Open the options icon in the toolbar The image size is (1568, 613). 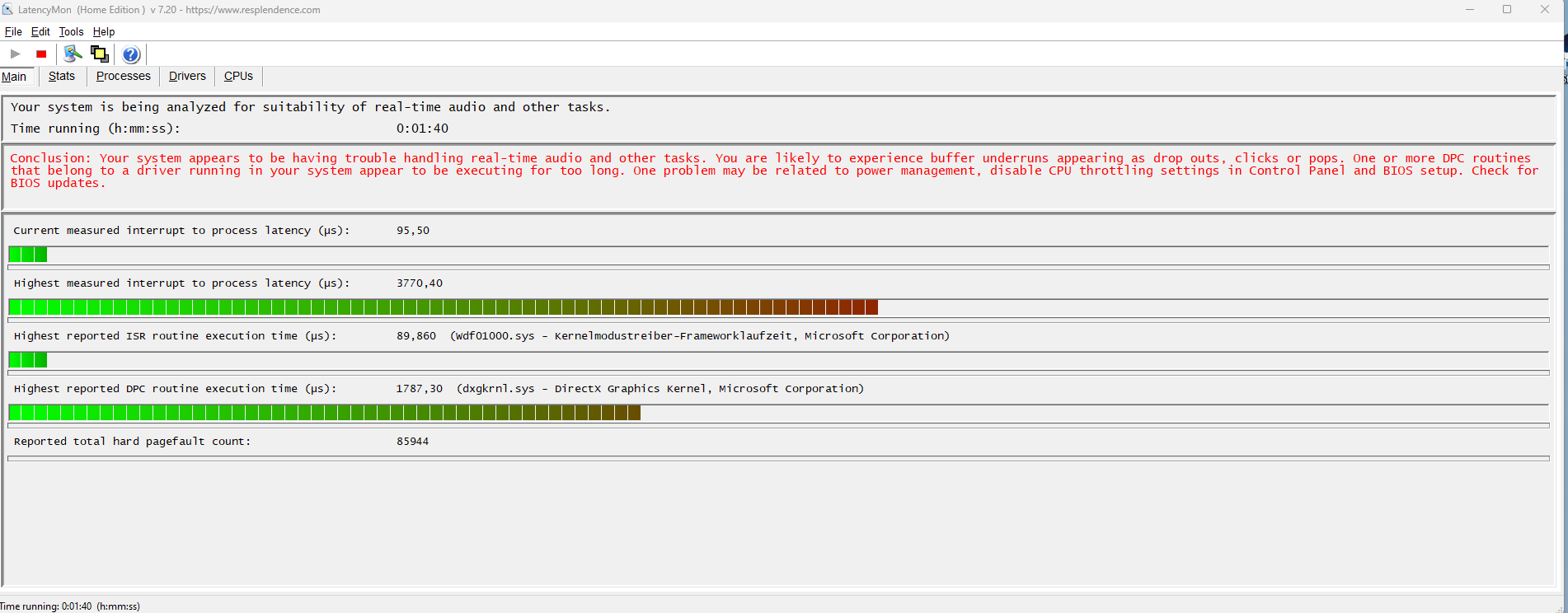(73, 54)
